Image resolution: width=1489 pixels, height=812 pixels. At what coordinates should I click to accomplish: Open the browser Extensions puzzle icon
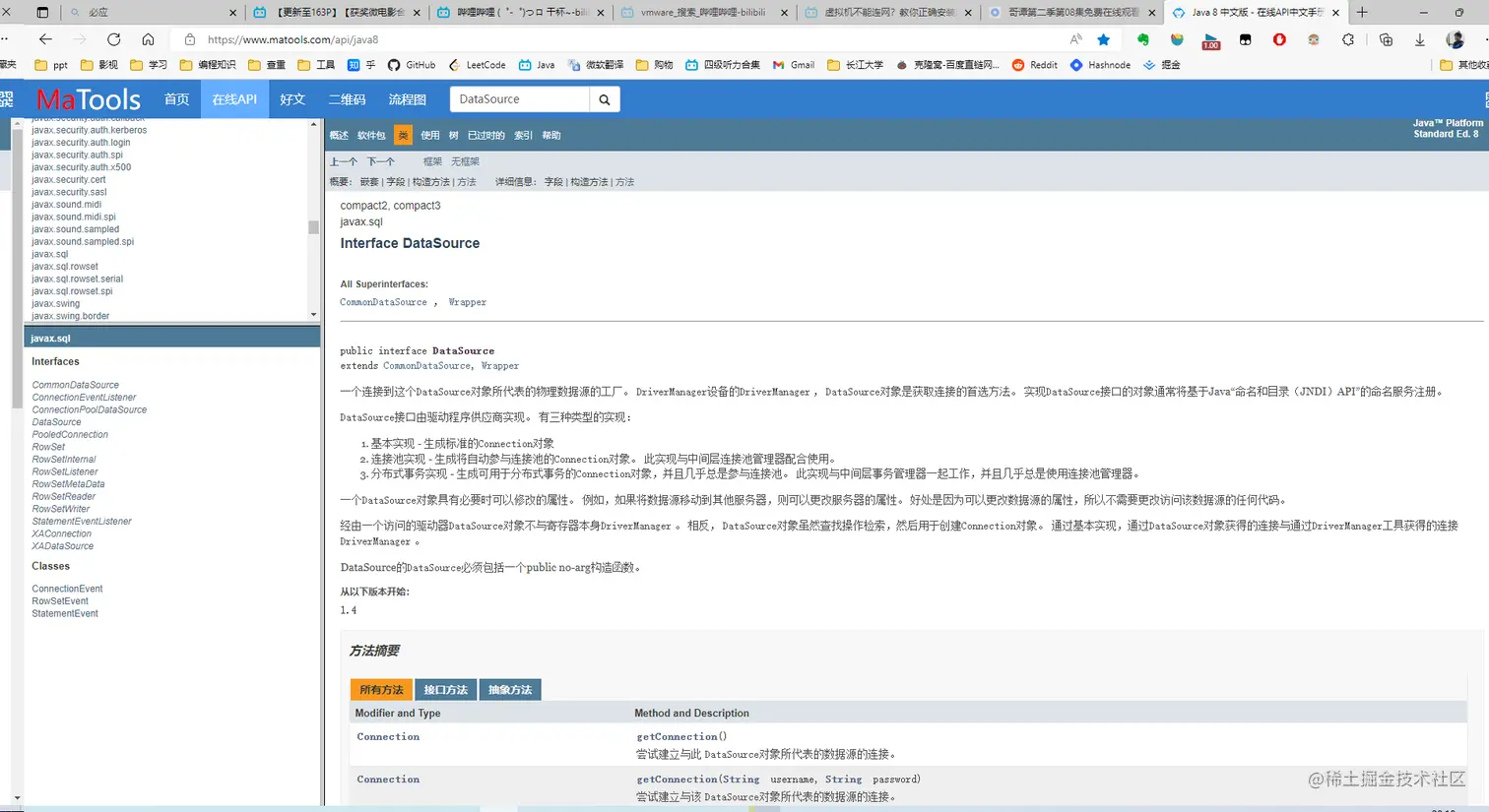(1348, 39)
